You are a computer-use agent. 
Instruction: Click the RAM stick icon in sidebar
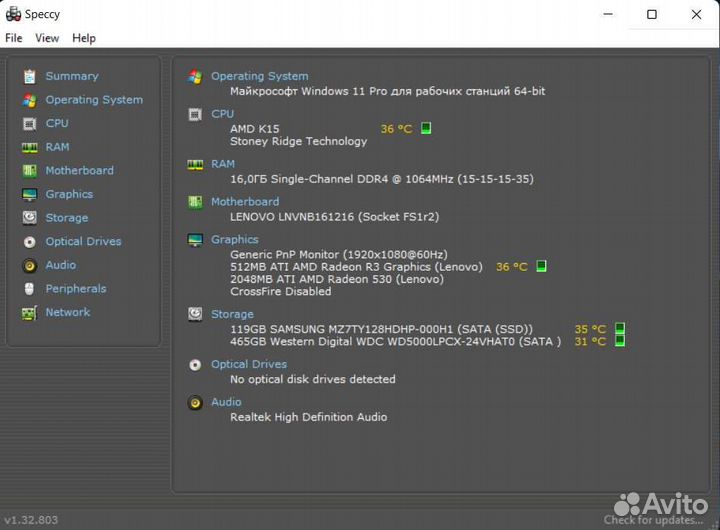pyautogui.click(x=29, y=147)
